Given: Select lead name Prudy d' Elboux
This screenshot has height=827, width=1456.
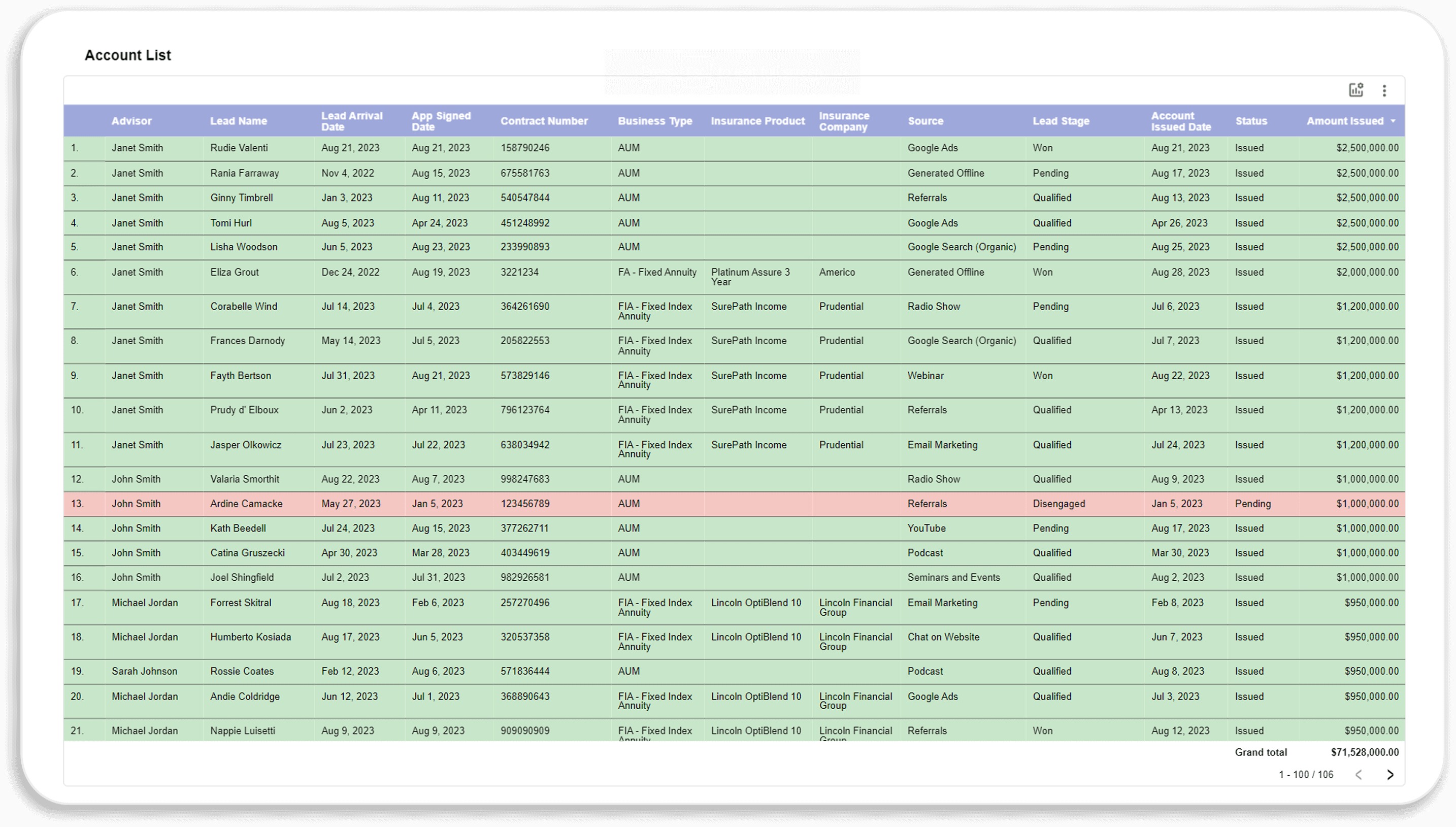Looking at the screenshot, I should point(244,410).
